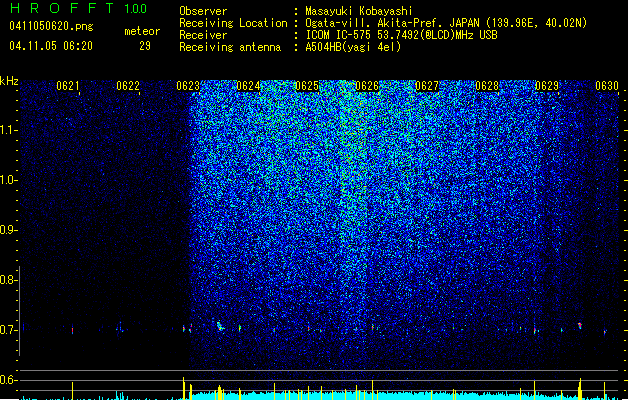Click the "meteor" label
Viewport: 629px width, 400px height.
142,31
